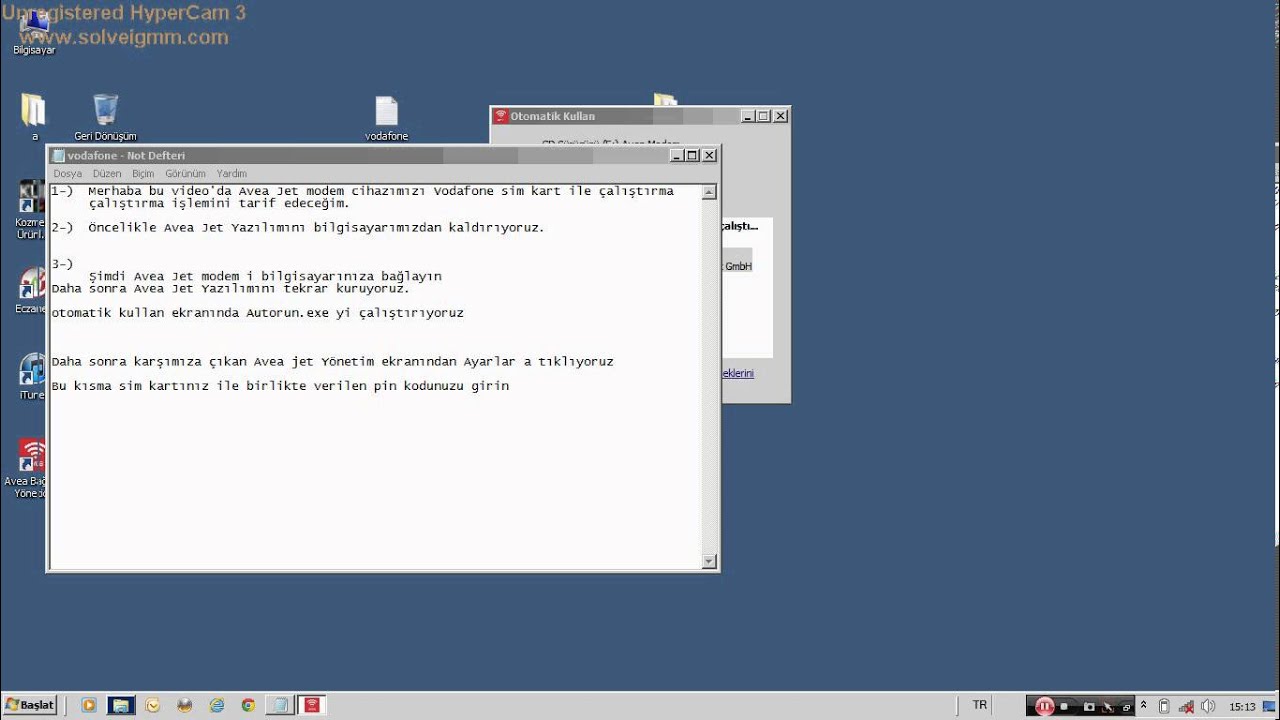Click the battery tray icon
Screen dimensions: 1280x720
pos(1164,706)
